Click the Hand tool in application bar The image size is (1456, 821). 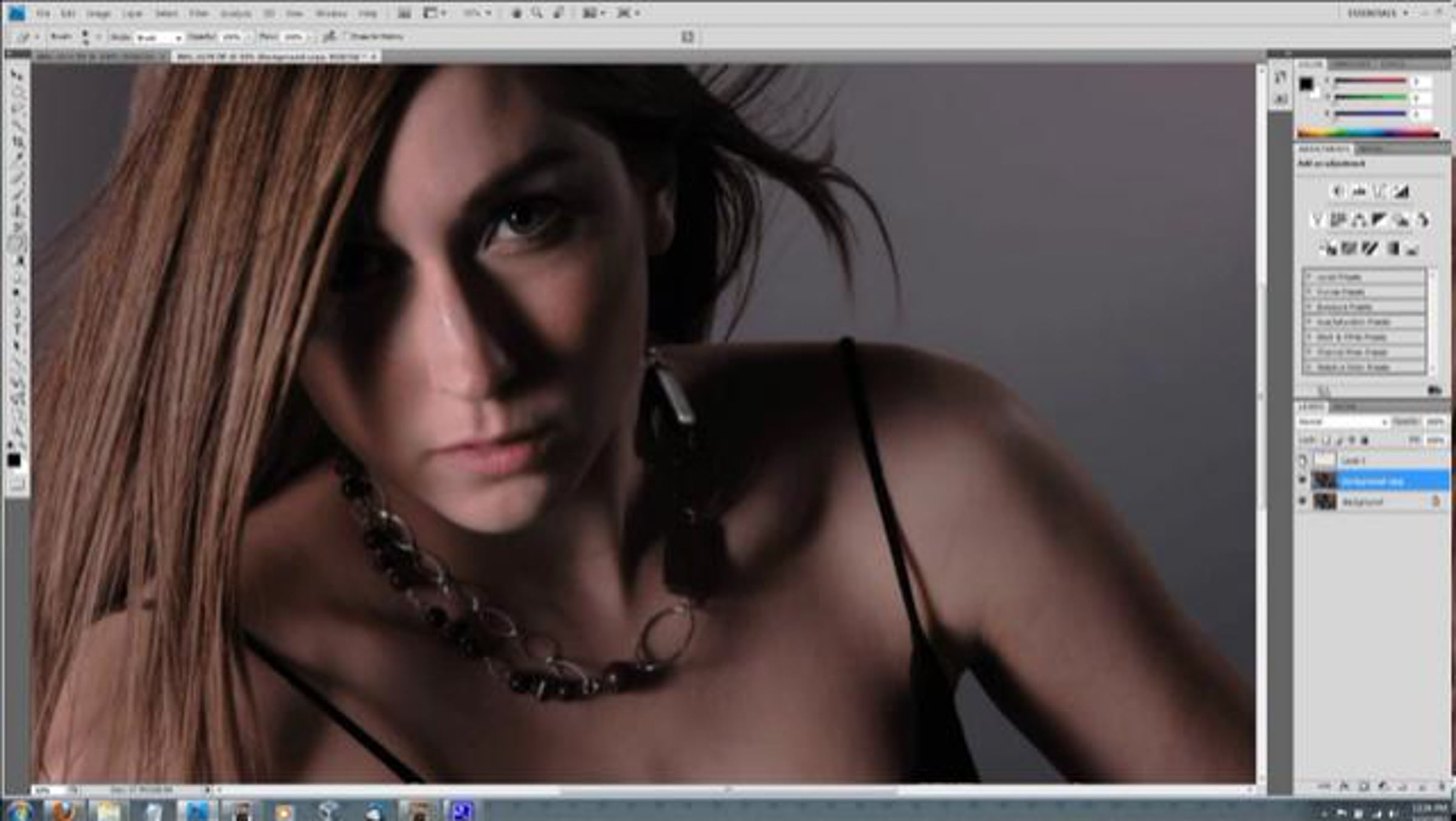click(x=516, y=13)
